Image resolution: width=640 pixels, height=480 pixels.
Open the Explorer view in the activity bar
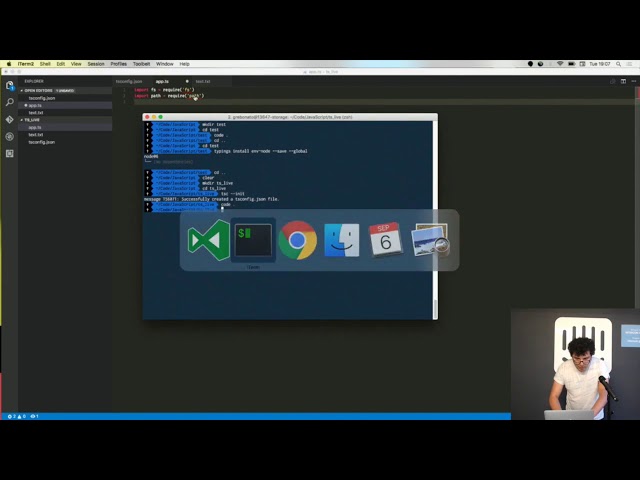point(10,85)
